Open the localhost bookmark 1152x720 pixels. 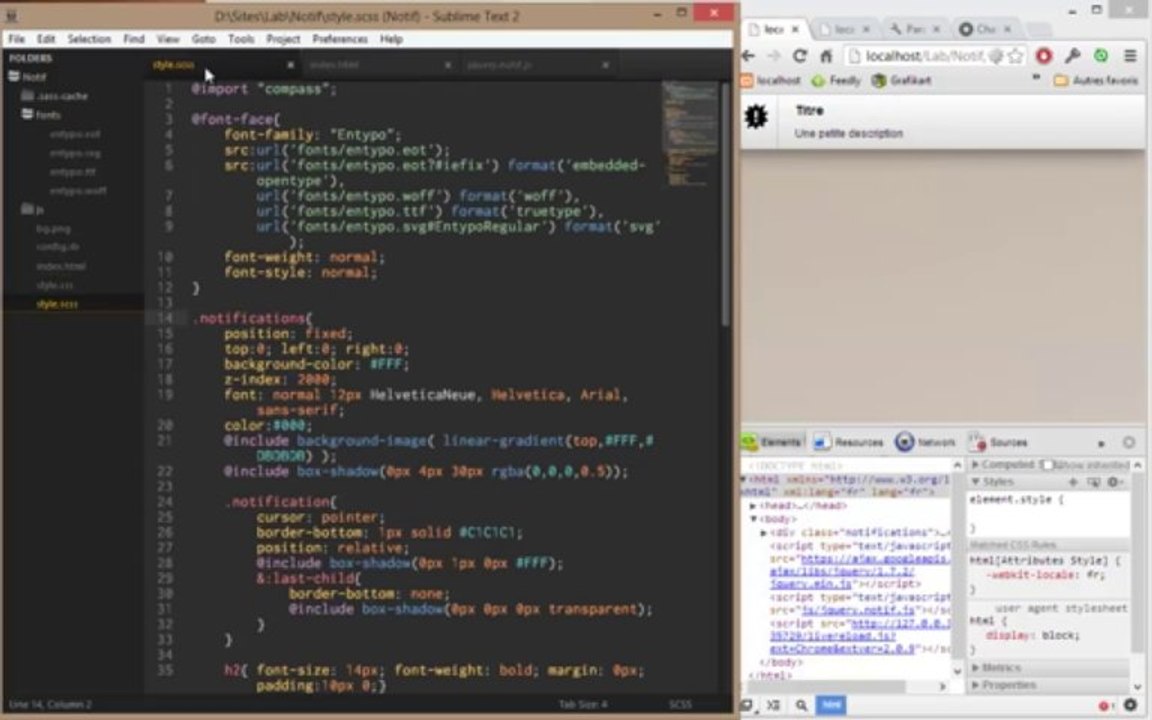770,80
